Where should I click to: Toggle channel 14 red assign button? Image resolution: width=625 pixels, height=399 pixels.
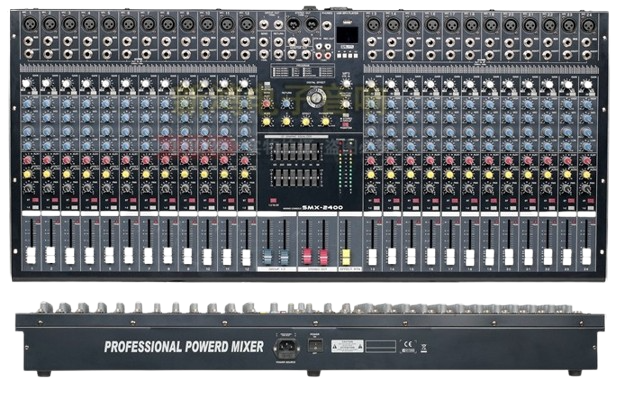(397, 201)
